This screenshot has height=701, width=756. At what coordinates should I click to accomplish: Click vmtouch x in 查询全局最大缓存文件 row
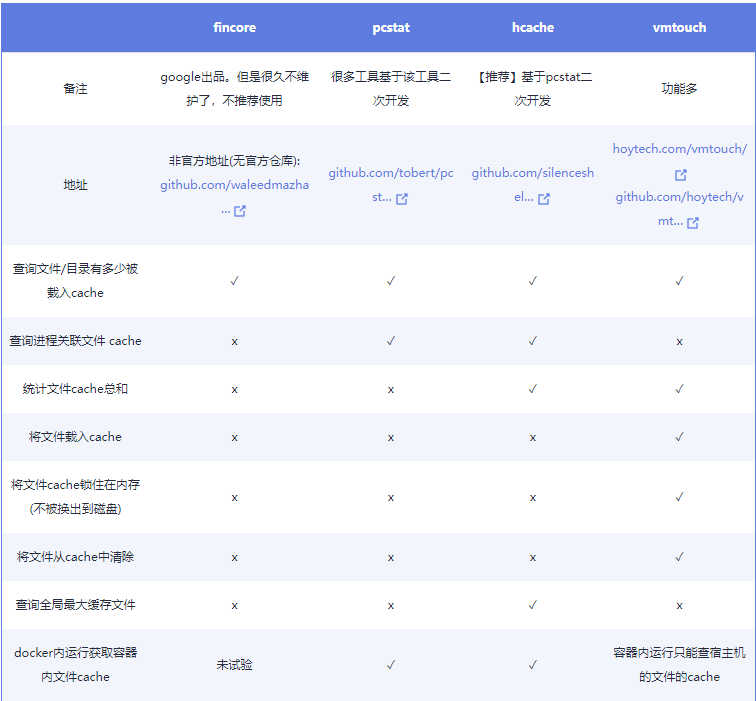(x=679, y=606)
